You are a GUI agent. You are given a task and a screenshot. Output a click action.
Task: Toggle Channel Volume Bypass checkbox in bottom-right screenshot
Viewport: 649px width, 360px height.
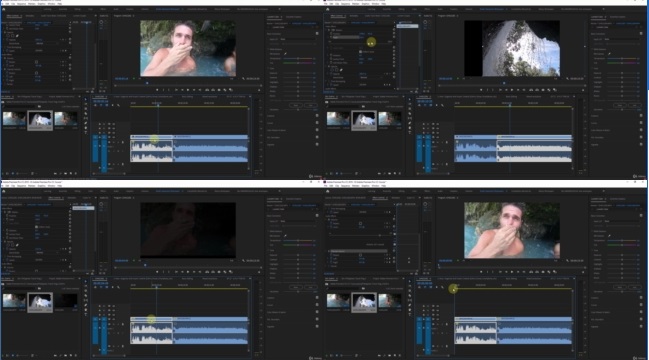coord(361,255)
